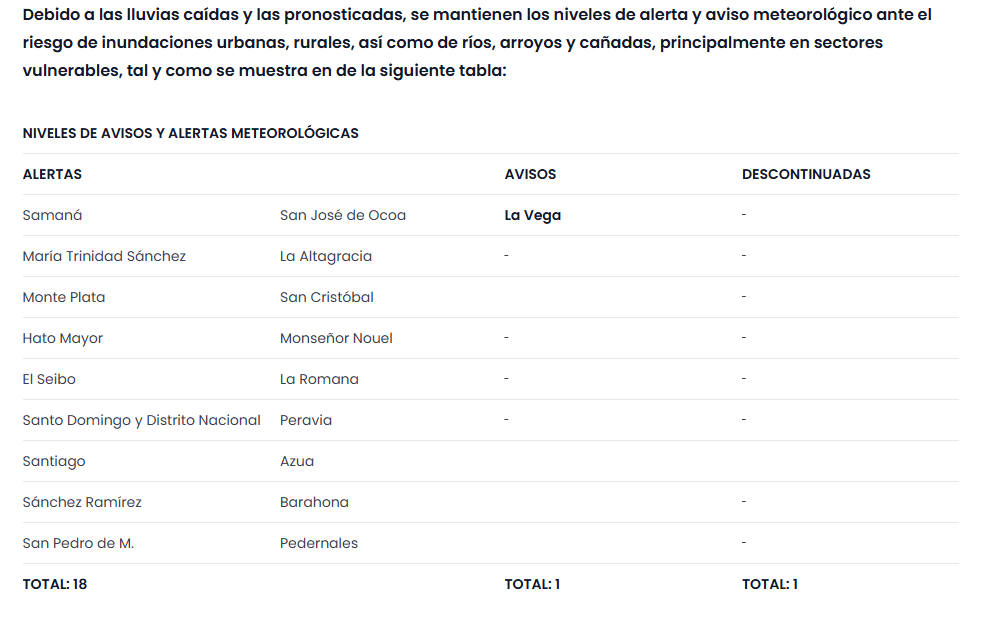Screen dimensions: 982x617
Task: Click the AVISOS column header
Action: coord(530,174)
